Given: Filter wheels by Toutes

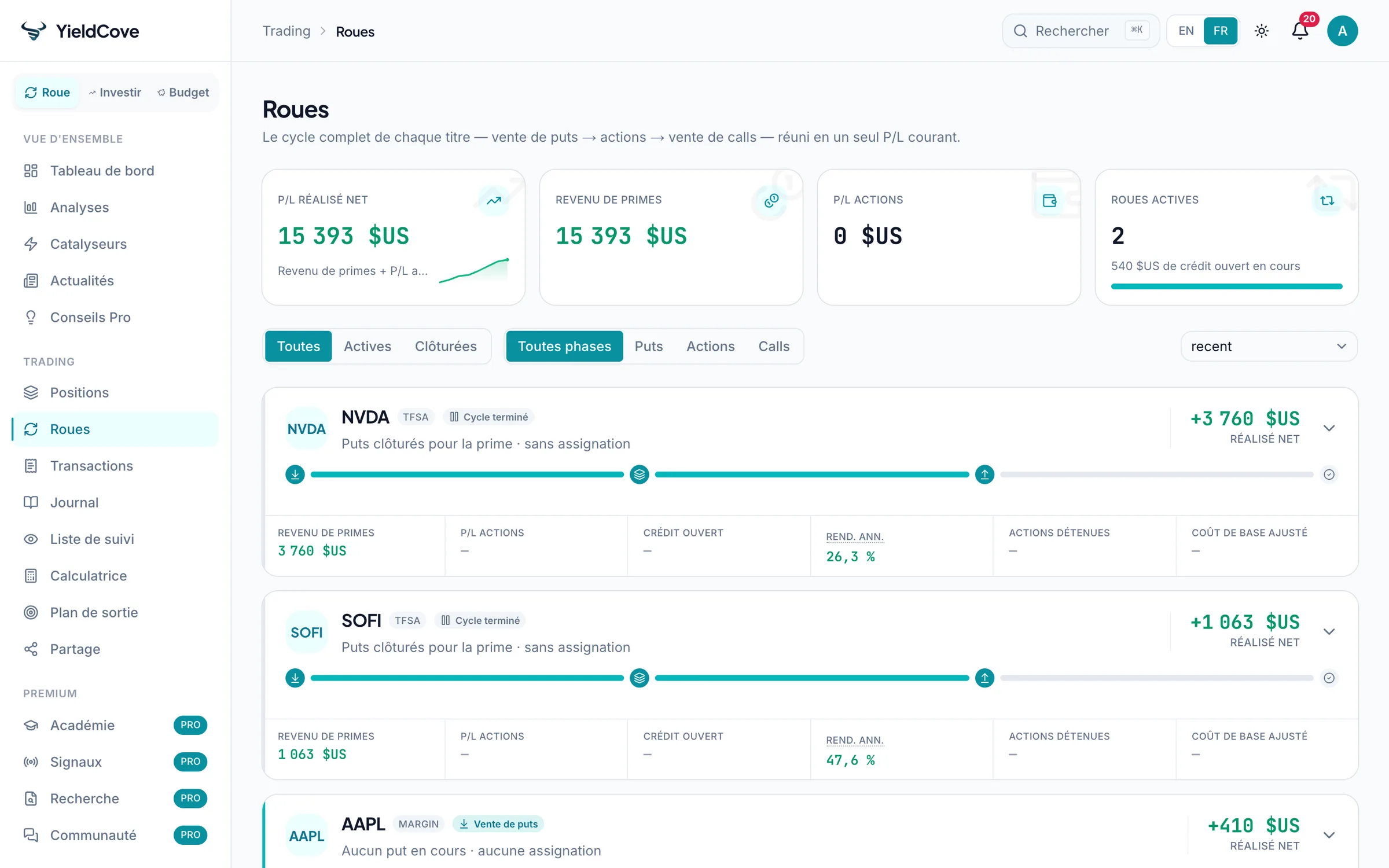Looking at the screenshot, I should 299,346.
